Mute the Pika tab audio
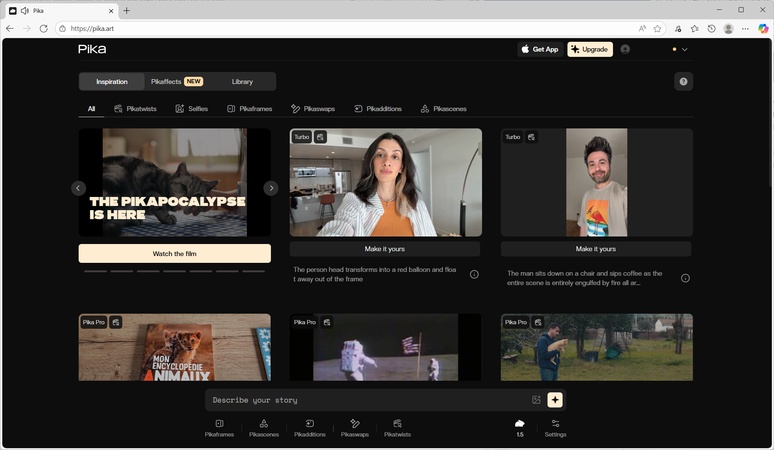The image size is (774, 450). tap(25, 10)
